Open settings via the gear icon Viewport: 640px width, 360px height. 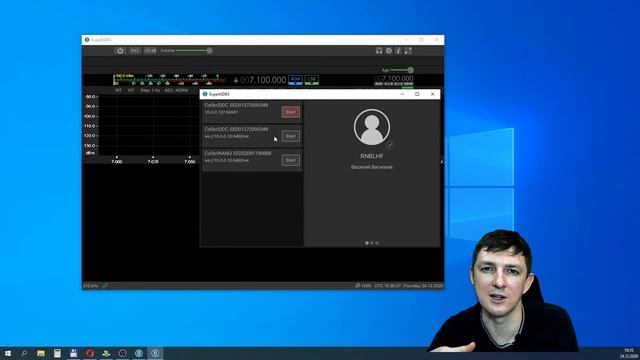click(389, 51)
